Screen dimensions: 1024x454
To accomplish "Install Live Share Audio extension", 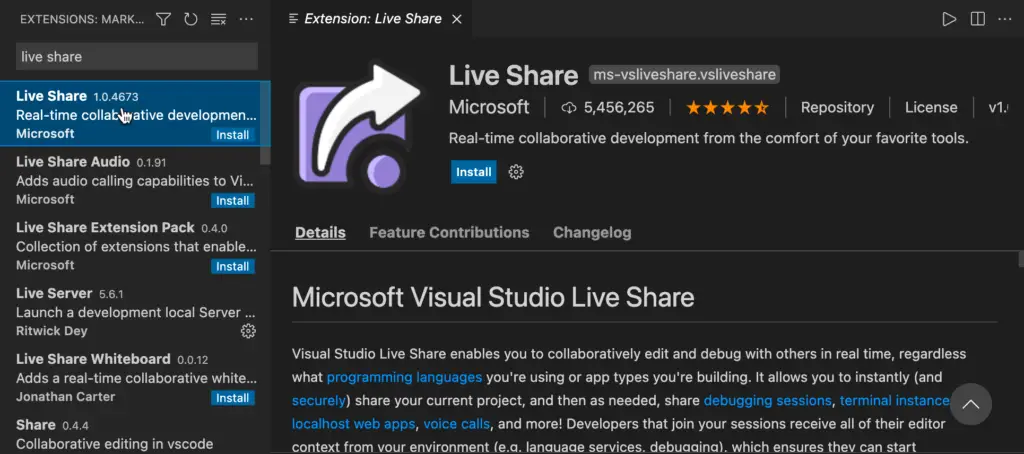I will 232,201.
